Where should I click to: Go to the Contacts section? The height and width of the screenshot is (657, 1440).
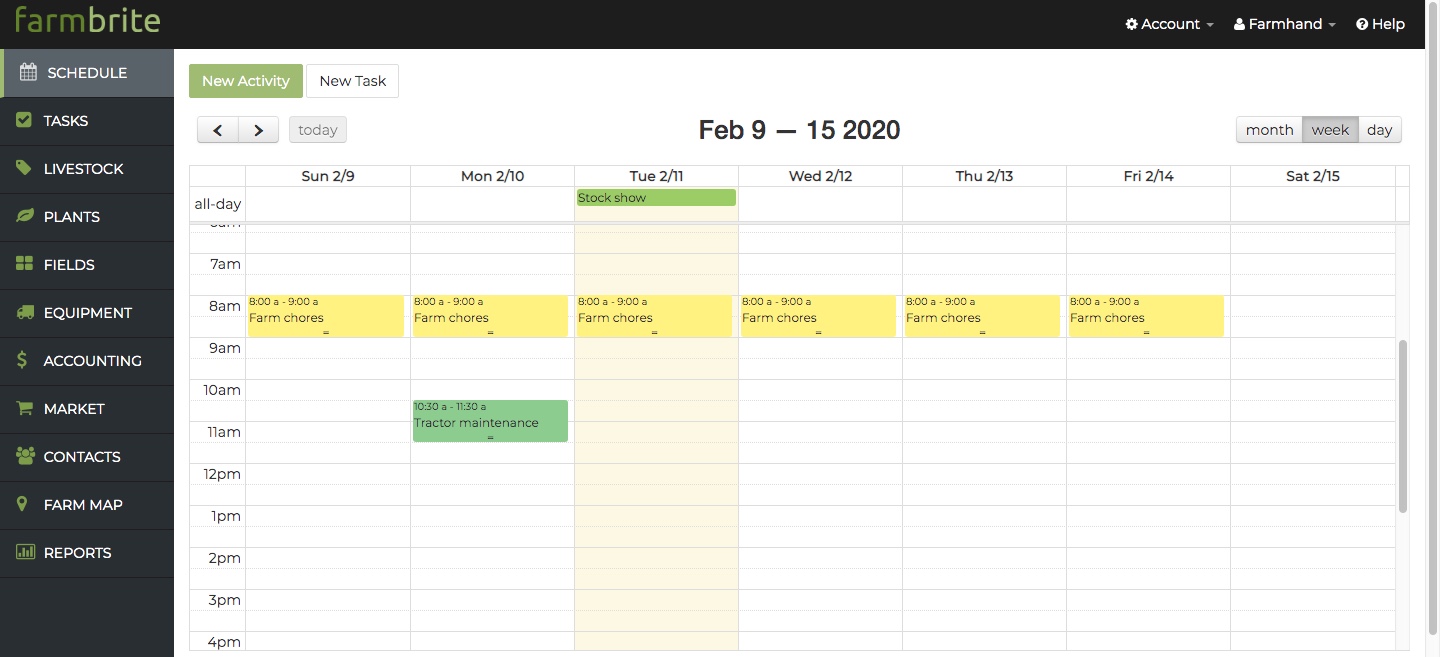(x=81, y=457)
